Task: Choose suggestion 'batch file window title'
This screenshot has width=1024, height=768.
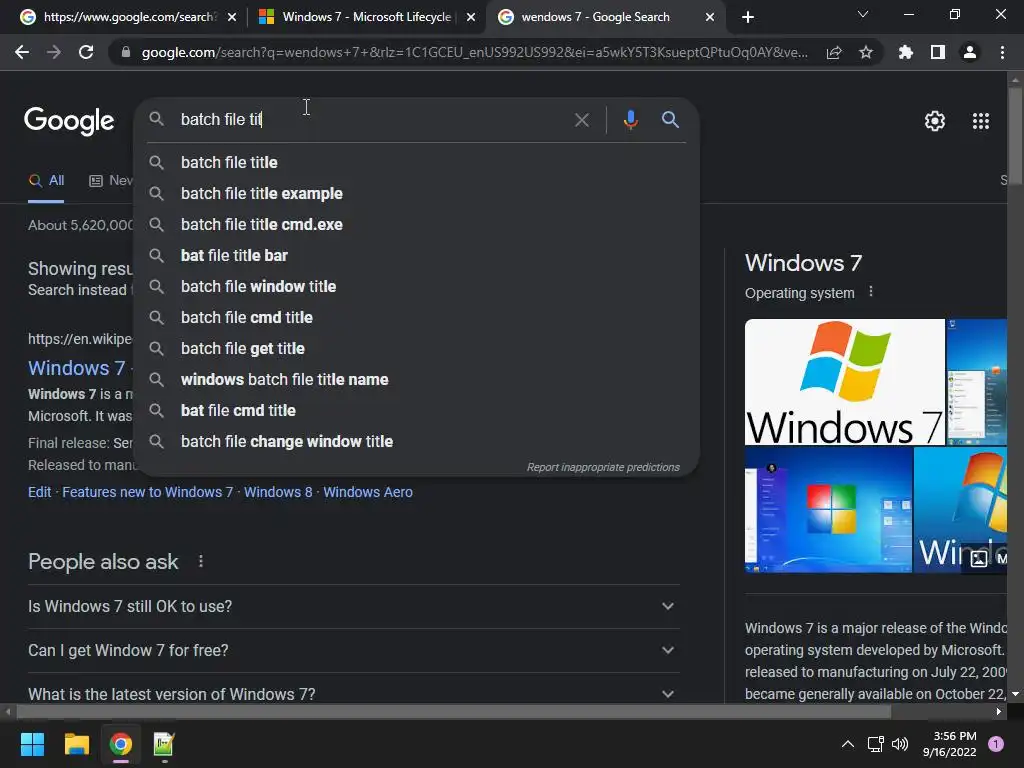Action: pyautogui.click(x=417, y=286)
